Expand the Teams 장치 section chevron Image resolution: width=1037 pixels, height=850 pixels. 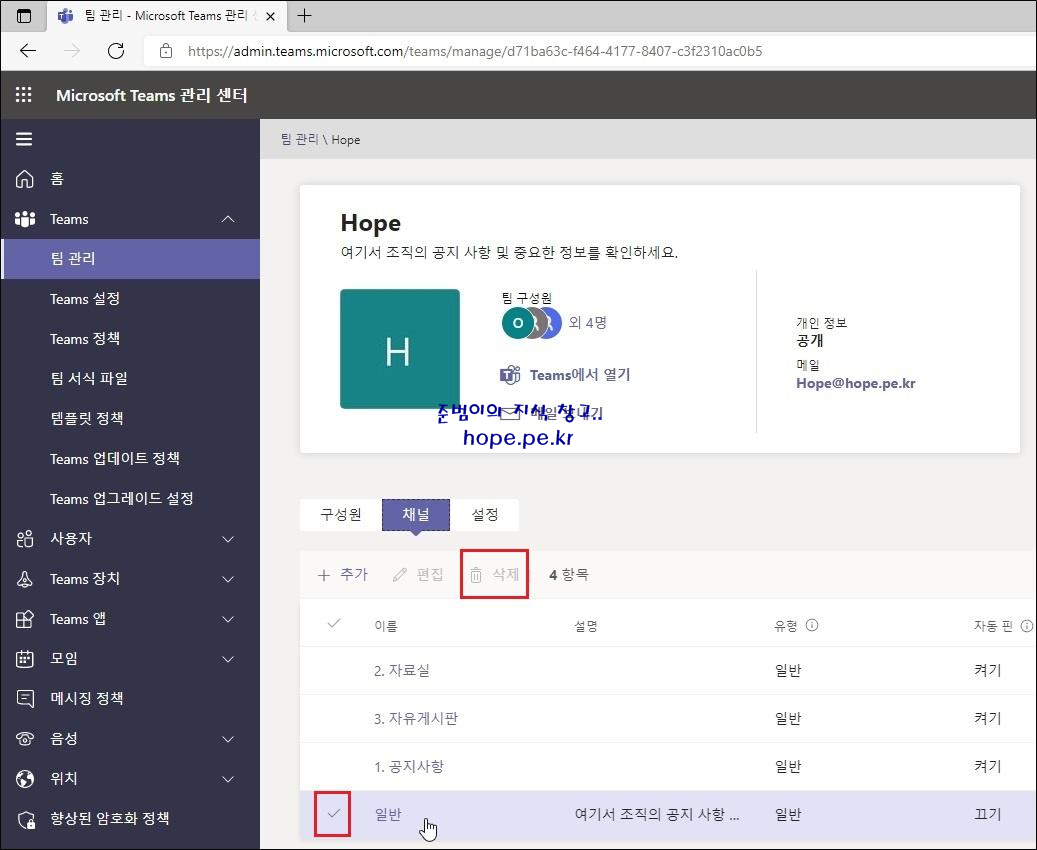(x=228, y=579)
